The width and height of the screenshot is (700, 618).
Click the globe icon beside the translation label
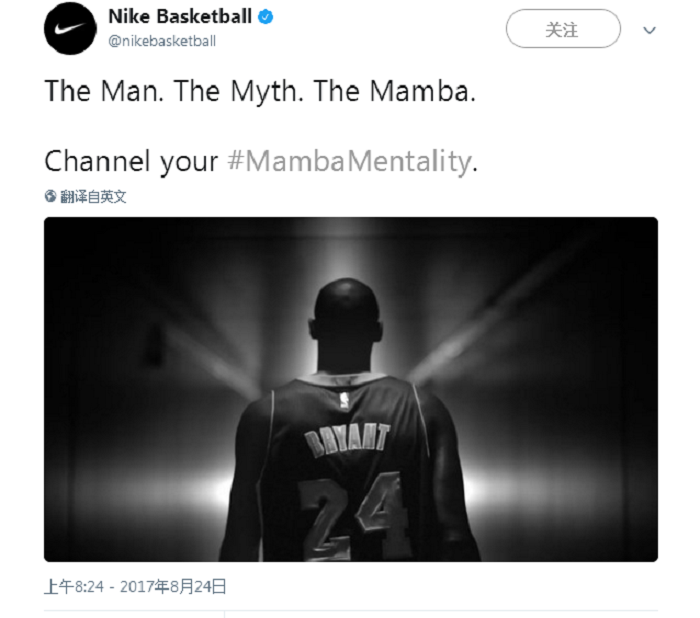click(50, 196)
